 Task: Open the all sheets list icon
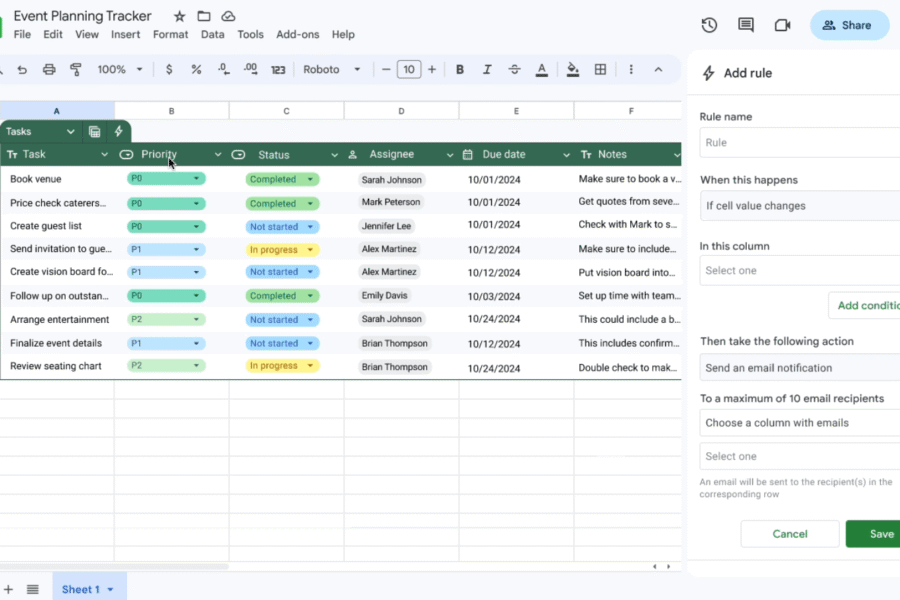click(33, 589)
